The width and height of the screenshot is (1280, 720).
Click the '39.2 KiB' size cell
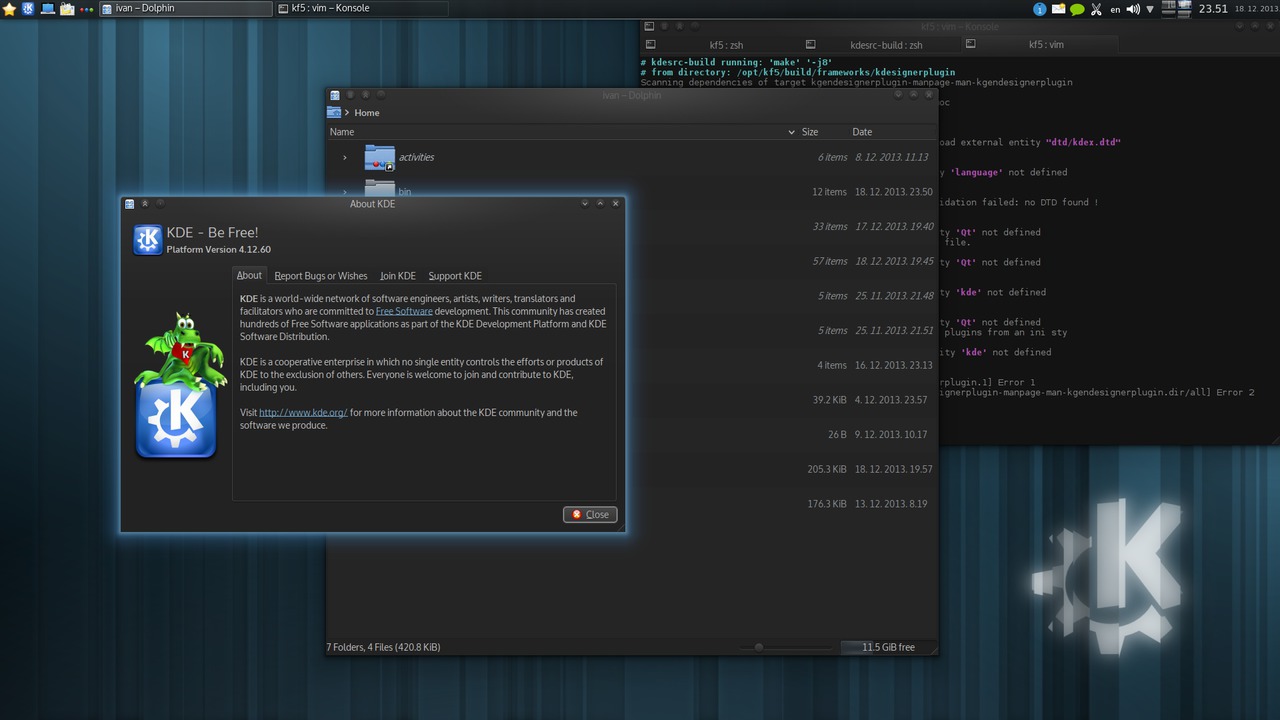coord(829,400)
